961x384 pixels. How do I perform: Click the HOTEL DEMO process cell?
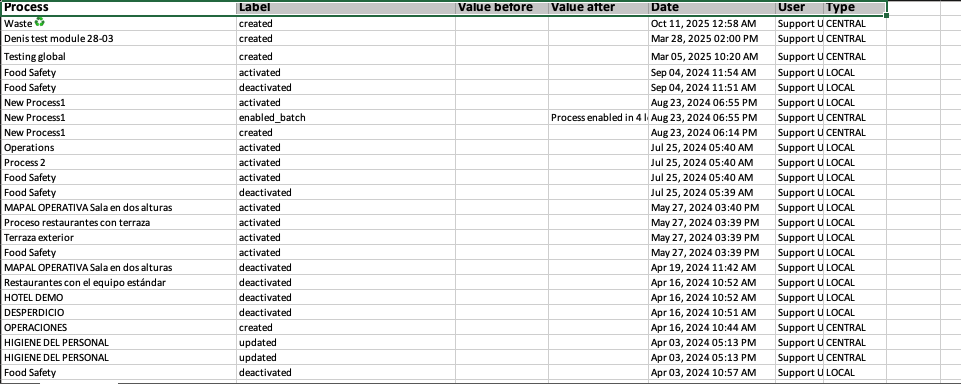(118, 298)
